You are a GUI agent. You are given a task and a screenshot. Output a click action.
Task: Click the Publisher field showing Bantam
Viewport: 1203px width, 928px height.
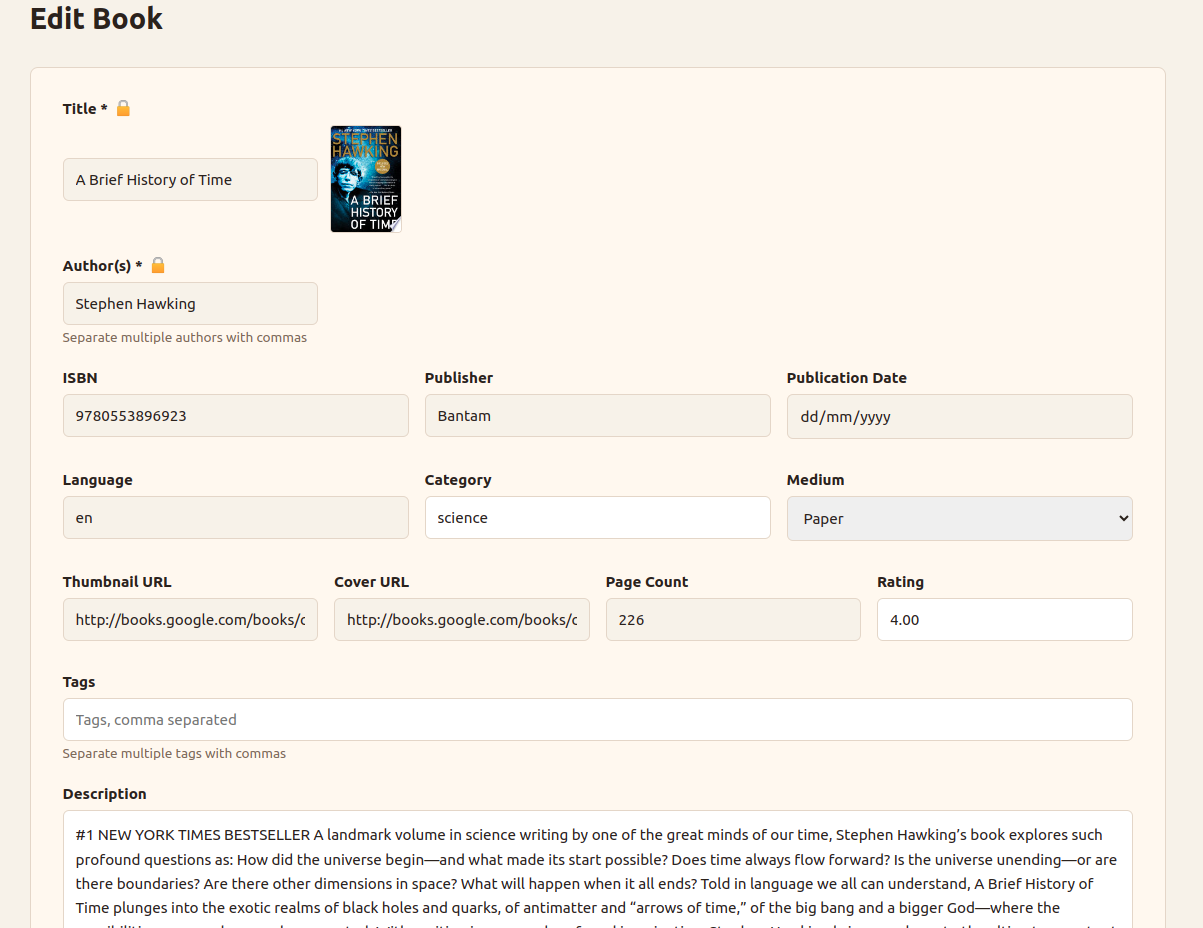pyautogui.click(x=597, y=415)
